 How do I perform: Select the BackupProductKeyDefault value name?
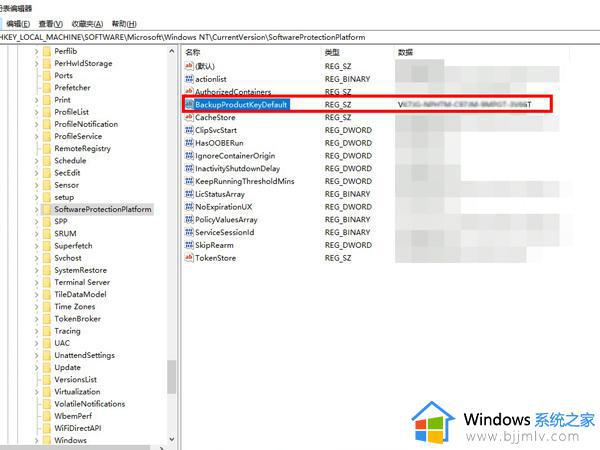[x=241, y=104]
